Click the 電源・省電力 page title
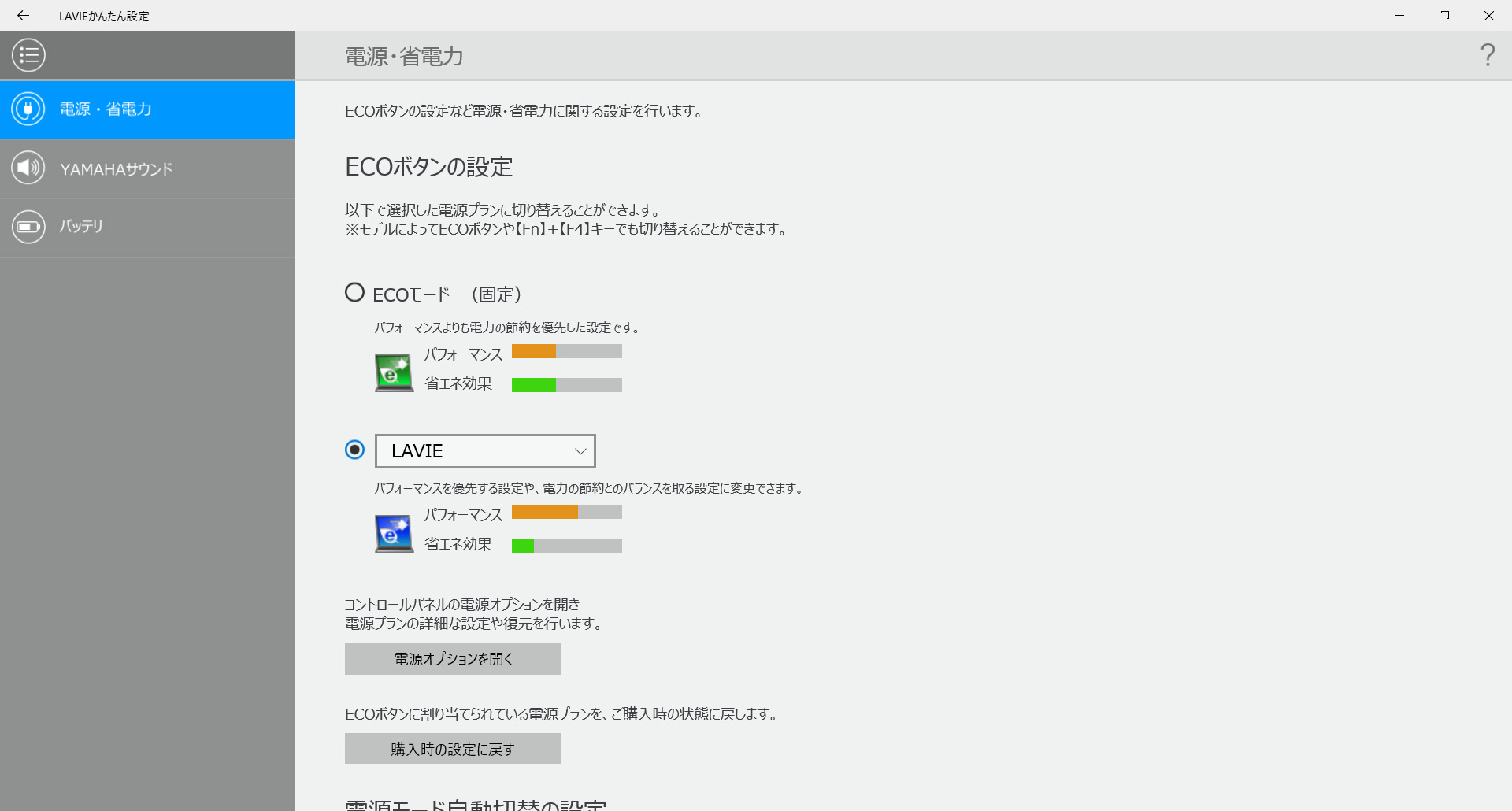1512x811 pixels. (402, 56)
